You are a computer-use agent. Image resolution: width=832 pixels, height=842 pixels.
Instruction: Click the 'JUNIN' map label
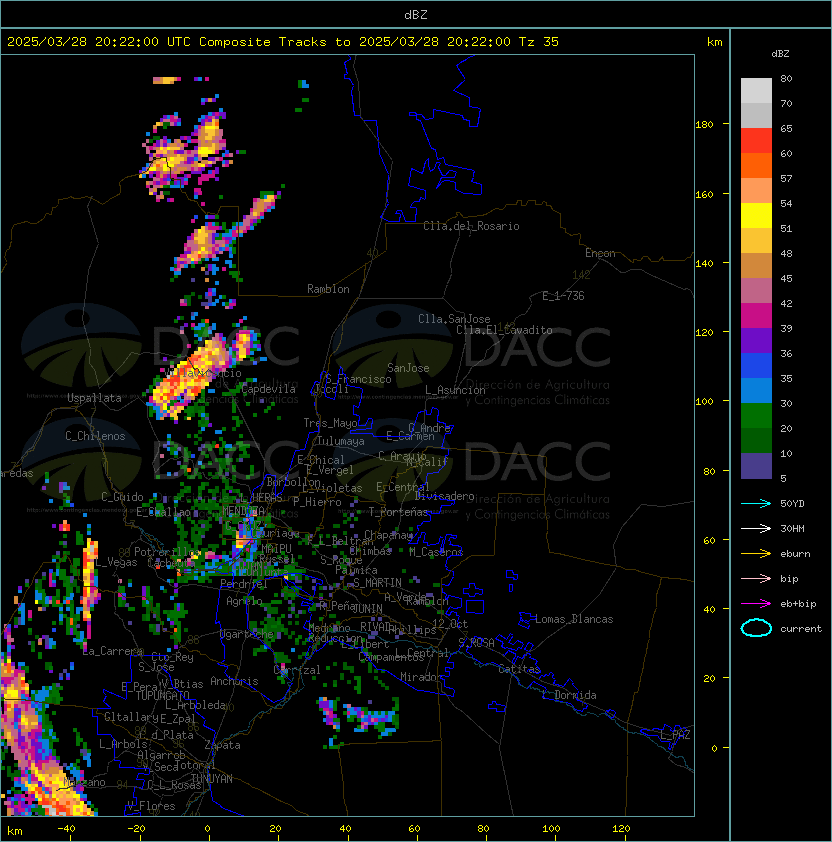pyautogui.click(x=367, y=608)
